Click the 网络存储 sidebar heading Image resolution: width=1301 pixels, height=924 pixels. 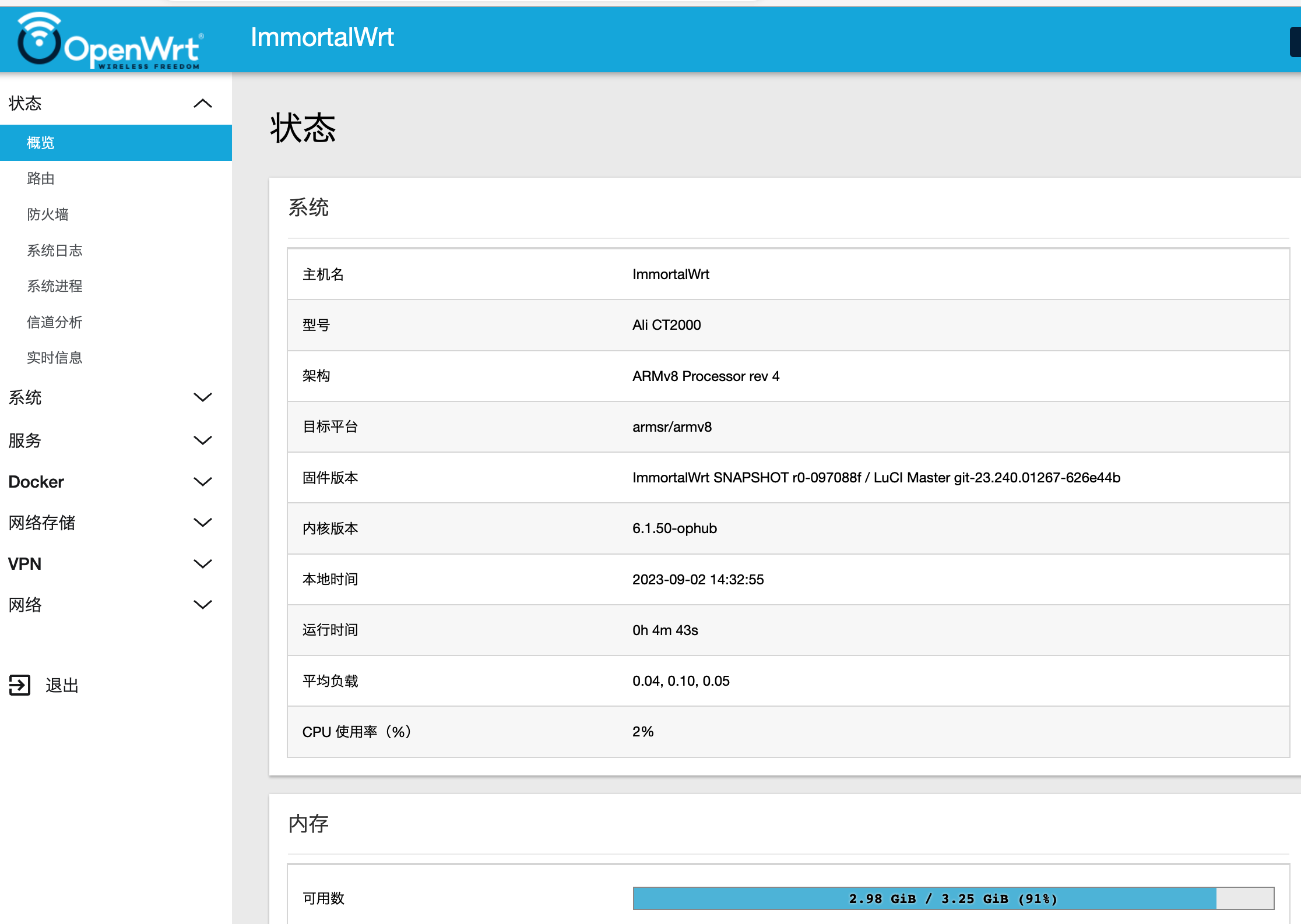click(42, 523)
